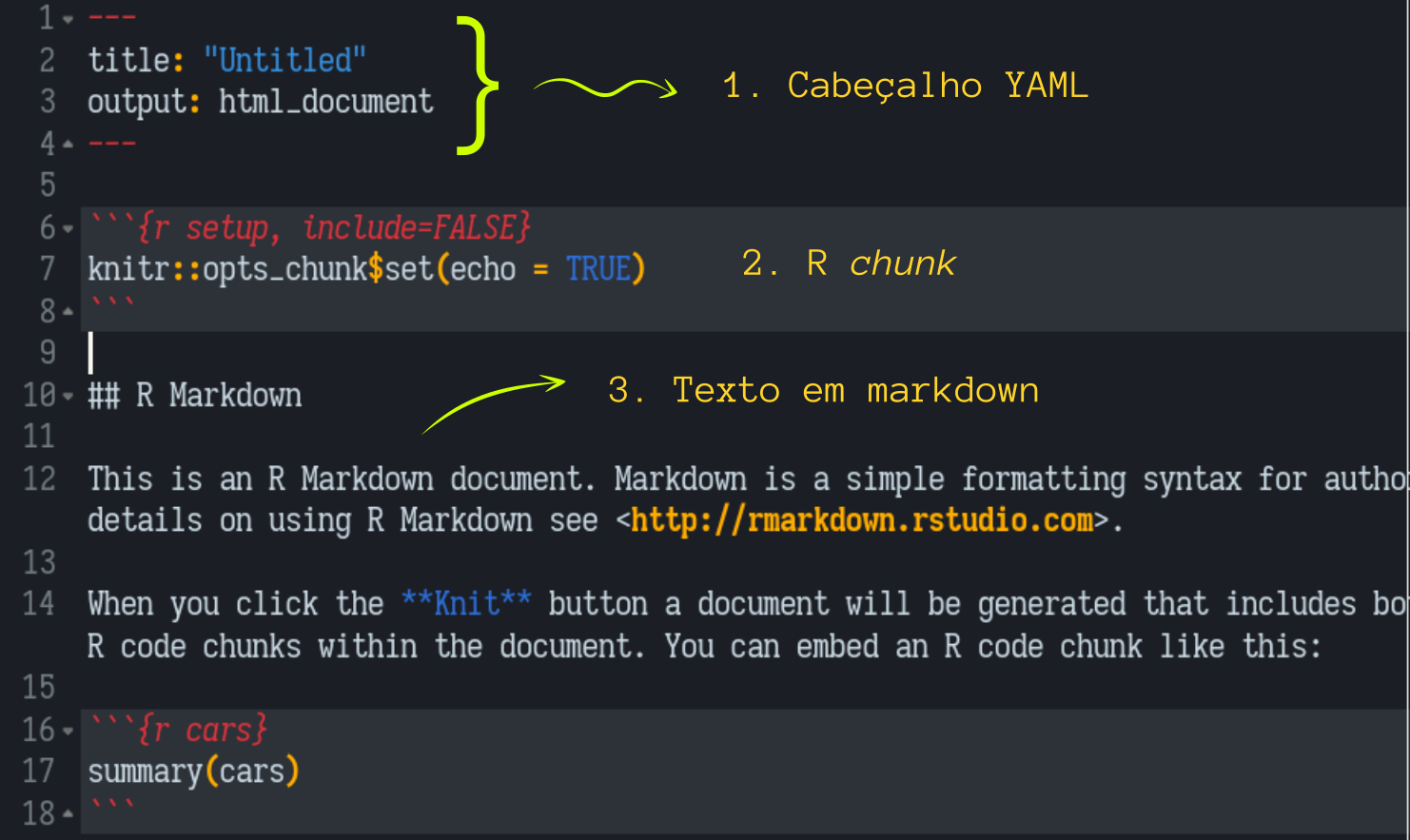1410x840 pixels.
Task: Click the TRUE value in opts_chunk$set
Action: coord(598,269)
